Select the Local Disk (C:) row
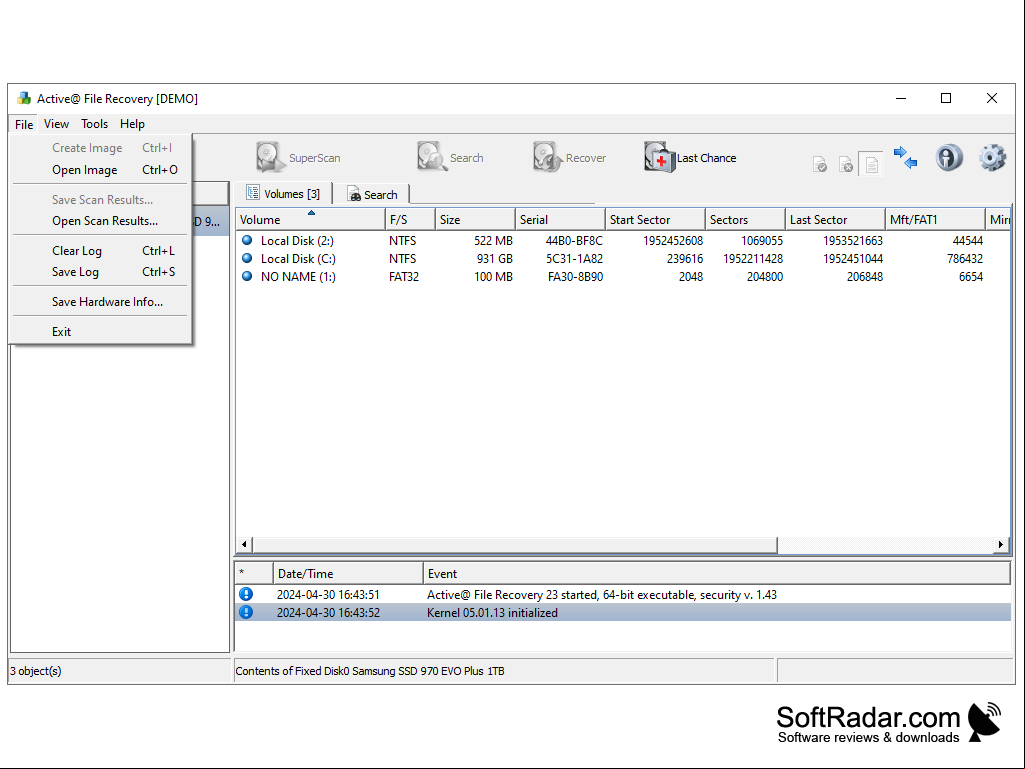This screenshot has width=1025, height=769. (x=623, y=258)
